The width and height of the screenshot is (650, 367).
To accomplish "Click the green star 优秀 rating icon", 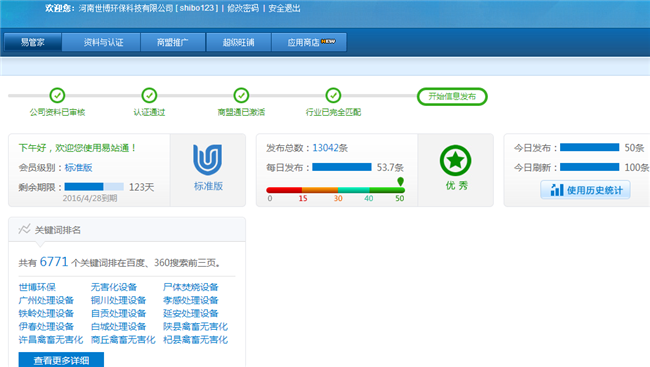I will [x=456, y=160].
